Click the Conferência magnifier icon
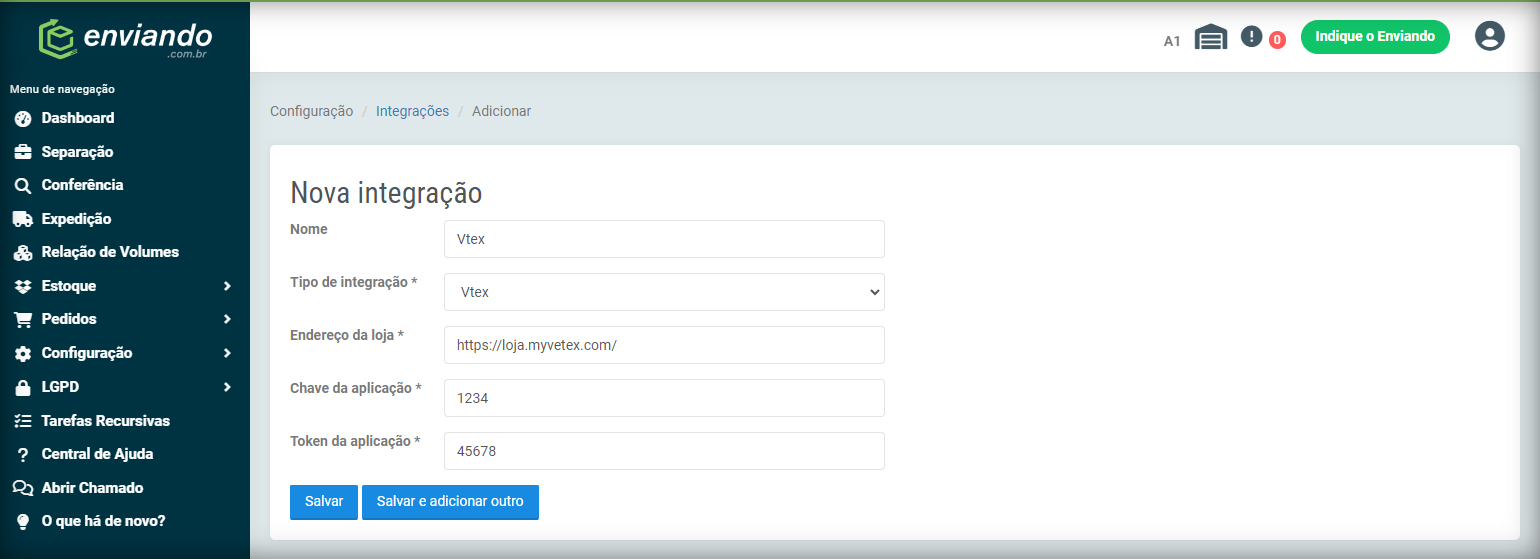This screenshot has width=1540, height=559. click(x=23, y=186)
